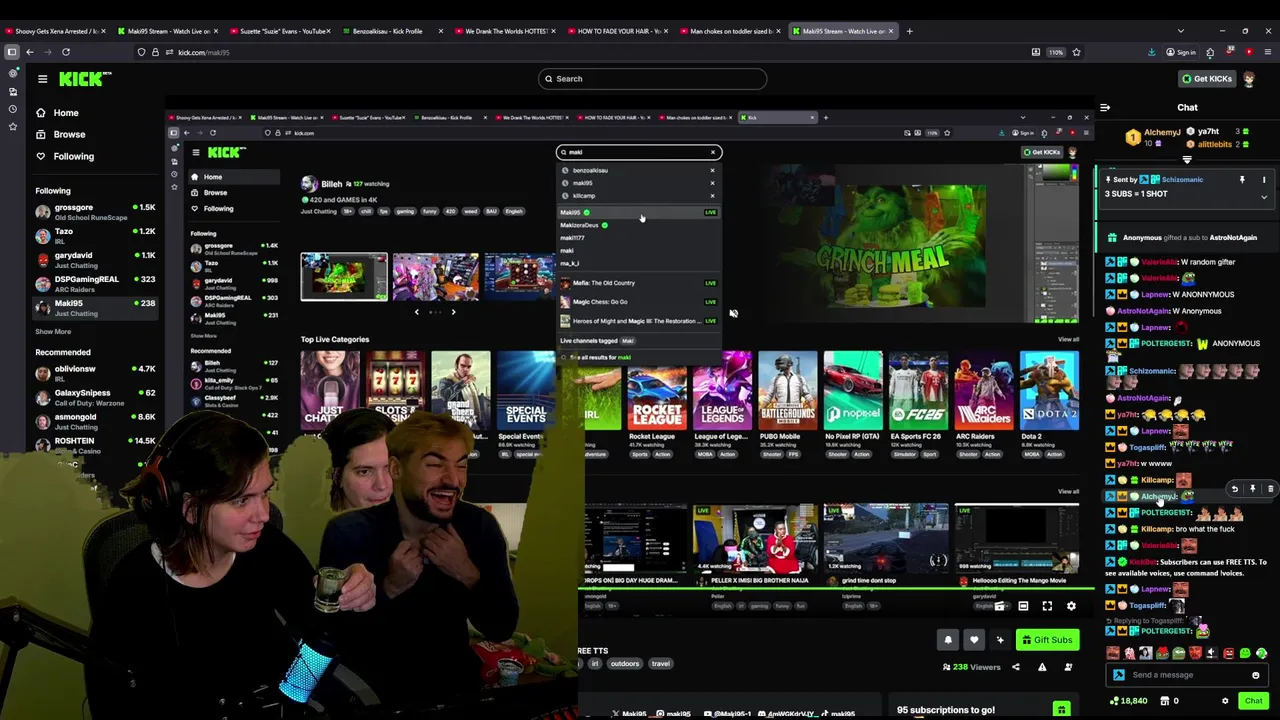Click AstroNotAgain in the gifted sub notice

point(1233,238)
